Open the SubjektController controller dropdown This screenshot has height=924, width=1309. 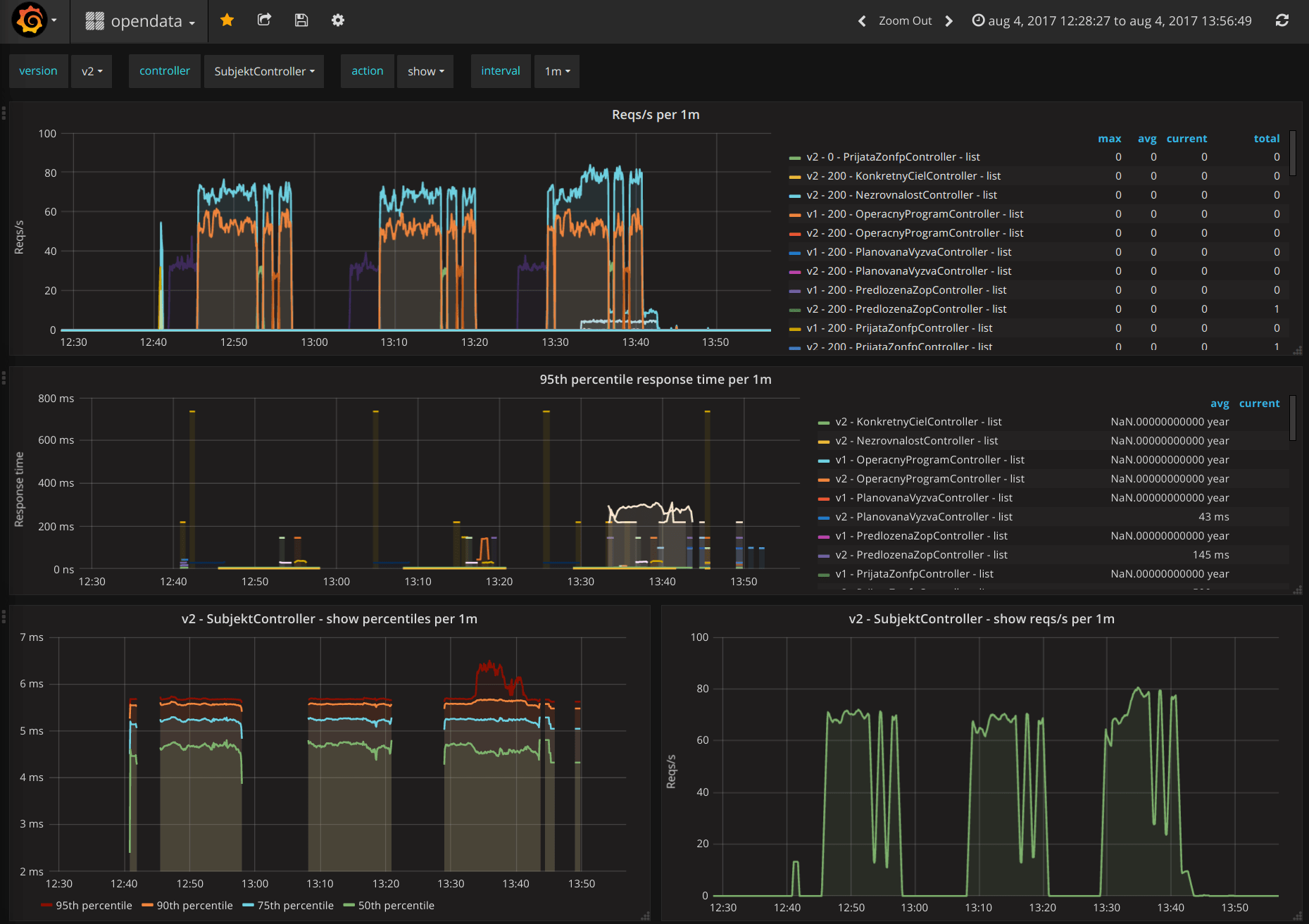click(263, 71)
